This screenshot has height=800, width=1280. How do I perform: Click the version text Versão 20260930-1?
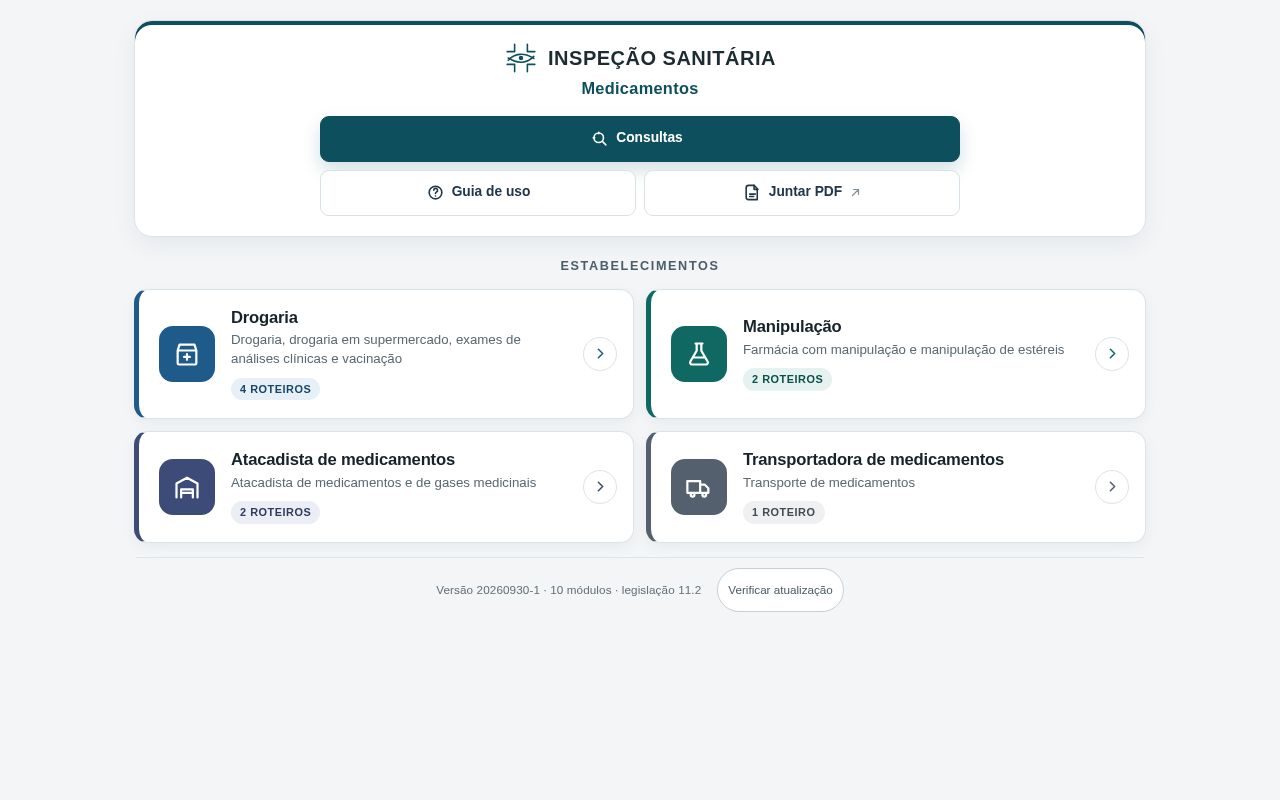coord(488,590)
